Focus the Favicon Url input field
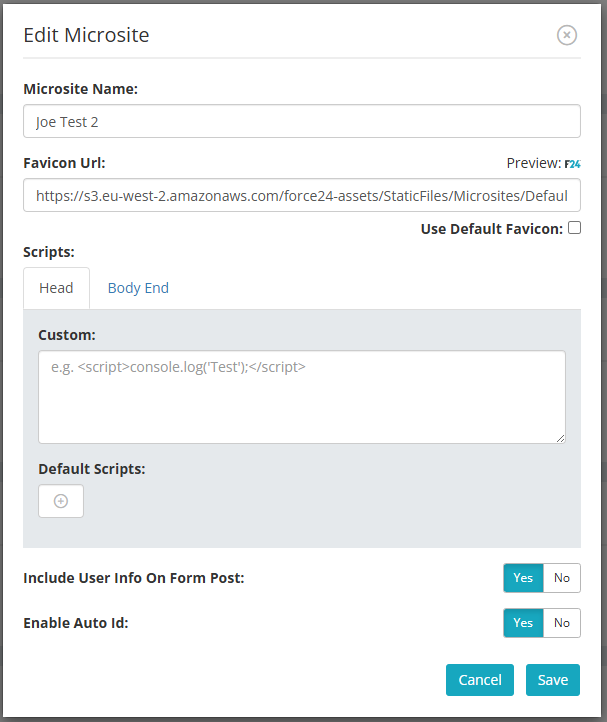607x722 pixels. 302,196
